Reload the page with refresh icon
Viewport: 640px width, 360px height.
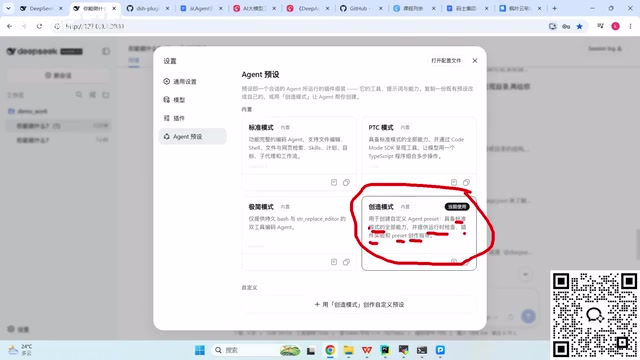[x=39, y=26]
